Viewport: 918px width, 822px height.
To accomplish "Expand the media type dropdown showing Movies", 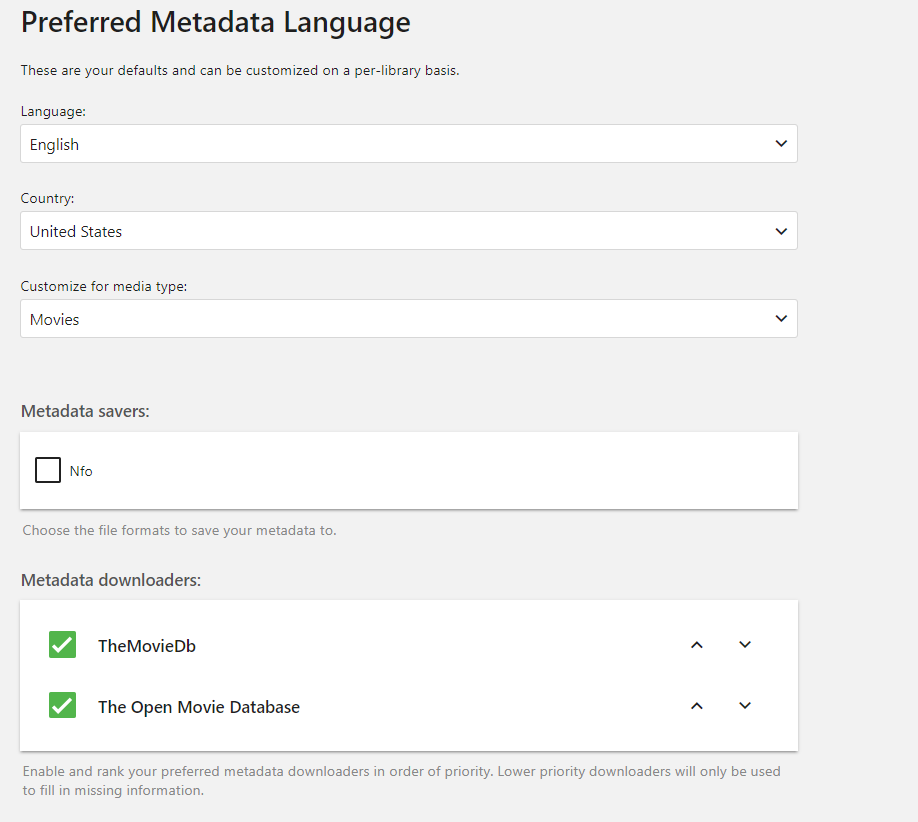I will pyautogui.click(x=400, y=319).
